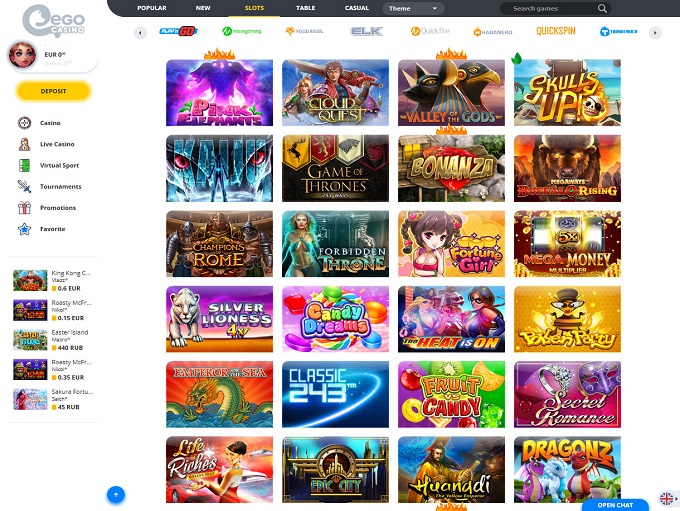Show the next providers with right arrow
This screenshot has width=680, height=511.
click(655, 33)
